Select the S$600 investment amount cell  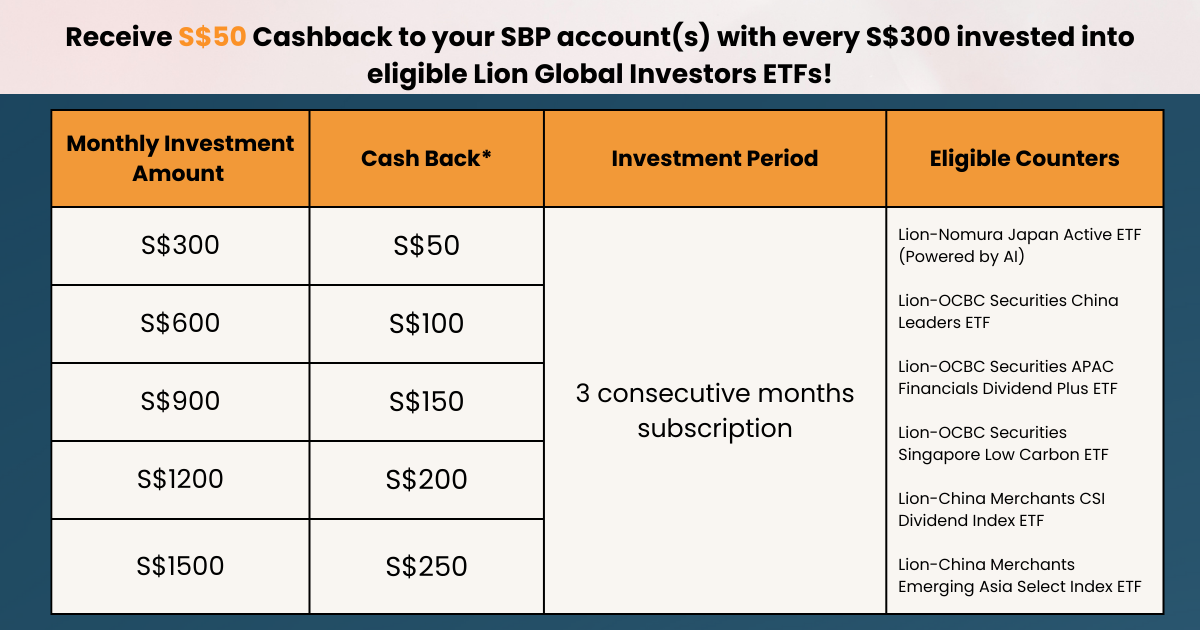coord(180,324)
